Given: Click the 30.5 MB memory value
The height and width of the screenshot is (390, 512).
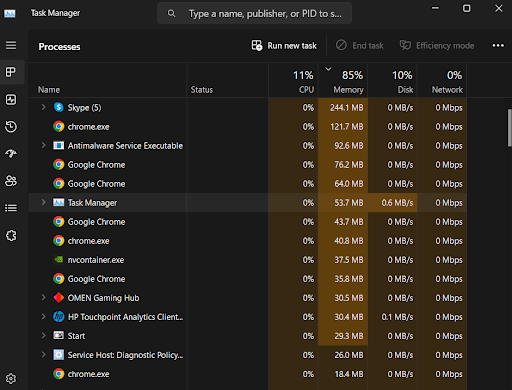Looking at the screenshot, I should point(349,298).
